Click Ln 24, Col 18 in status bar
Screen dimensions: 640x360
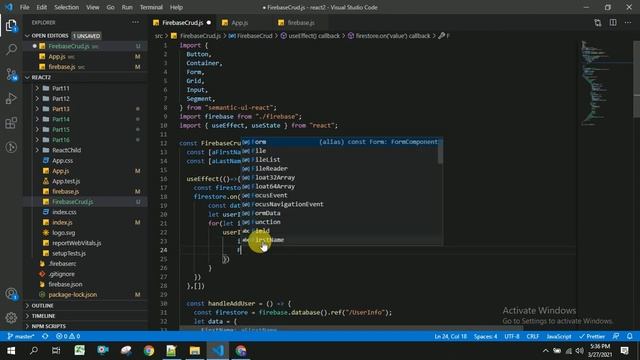[450, 336]
